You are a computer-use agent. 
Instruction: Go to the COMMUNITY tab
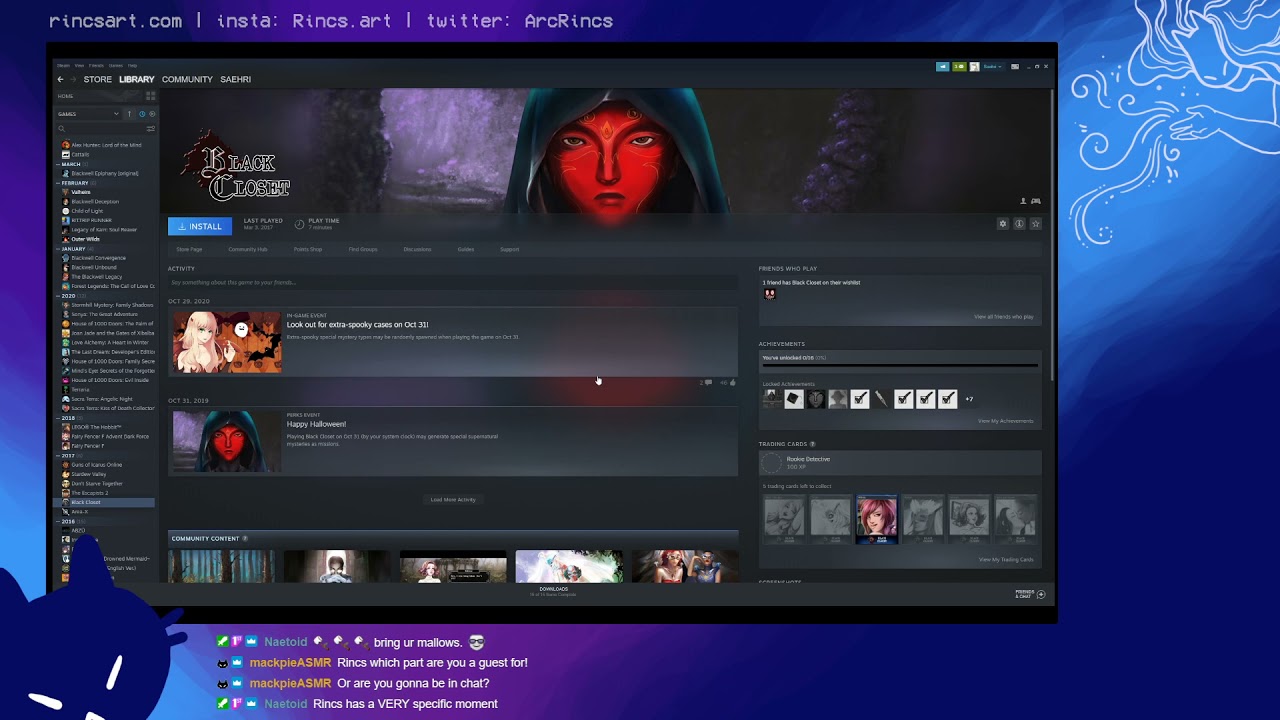point(187,79)
